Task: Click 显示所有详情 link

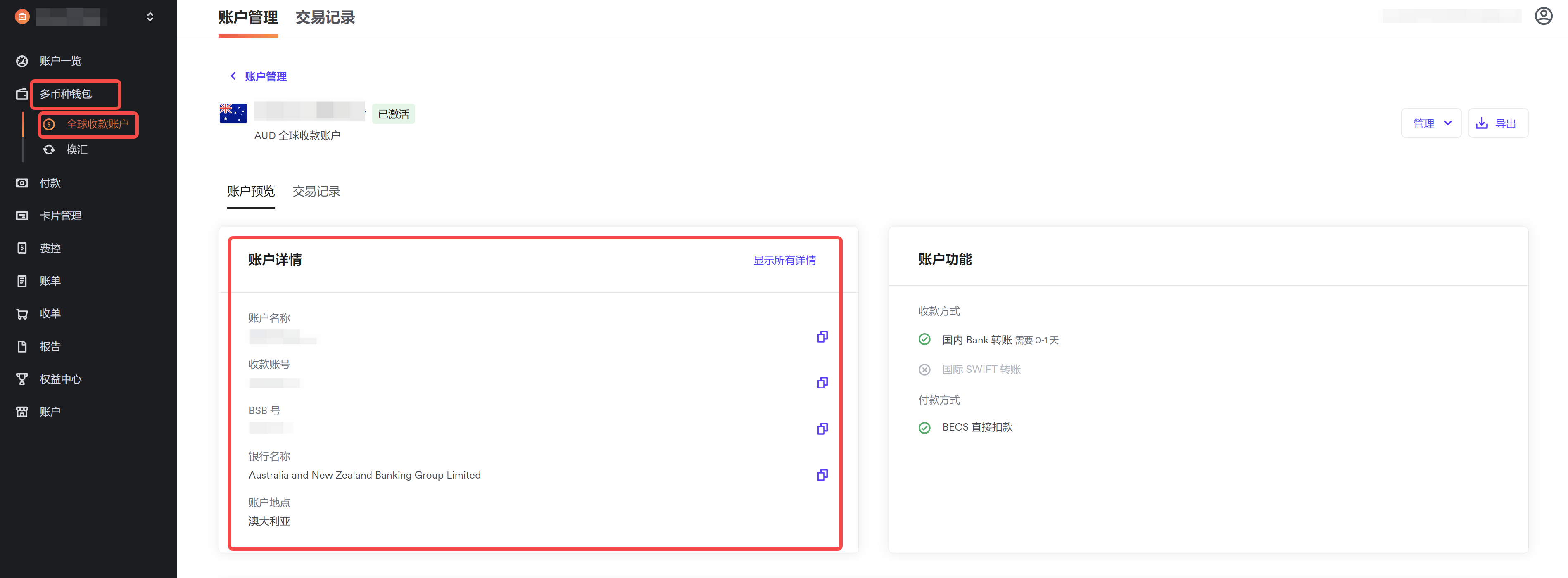Action: [x=784, y=261]
